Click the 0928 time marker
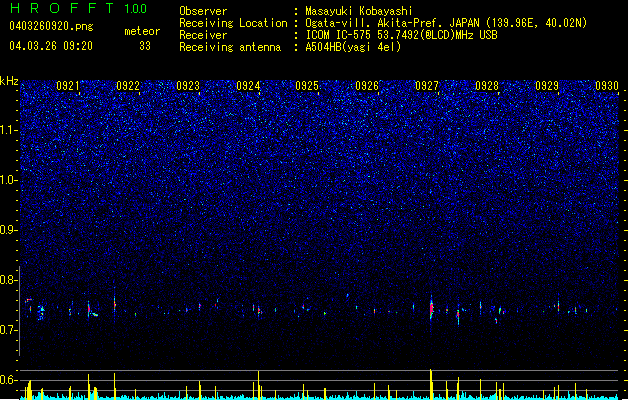The height and width of the screenshot is (400, 629). coord(487,86)
